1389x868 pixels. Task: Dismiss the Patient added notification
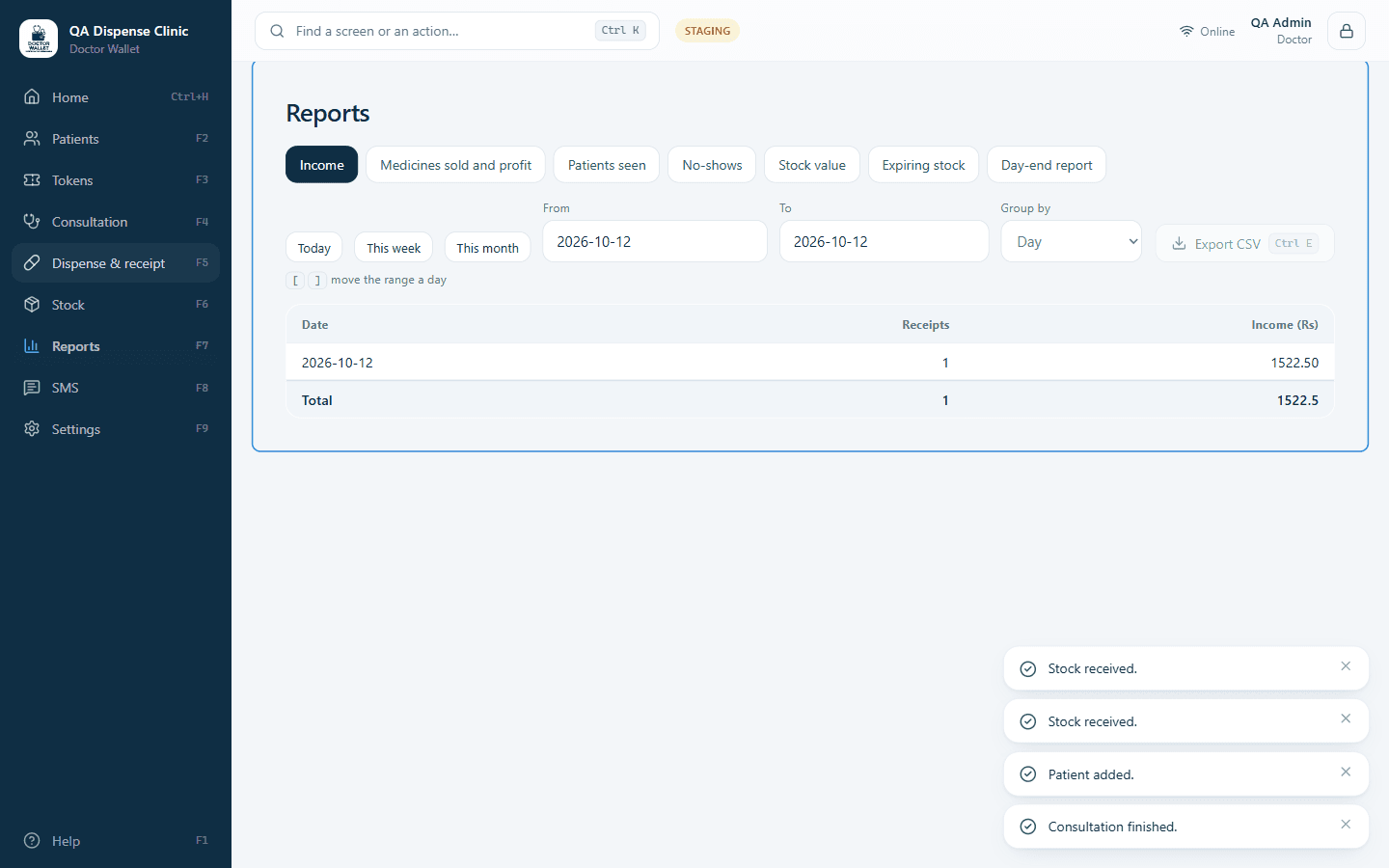tap(1346, 773)
